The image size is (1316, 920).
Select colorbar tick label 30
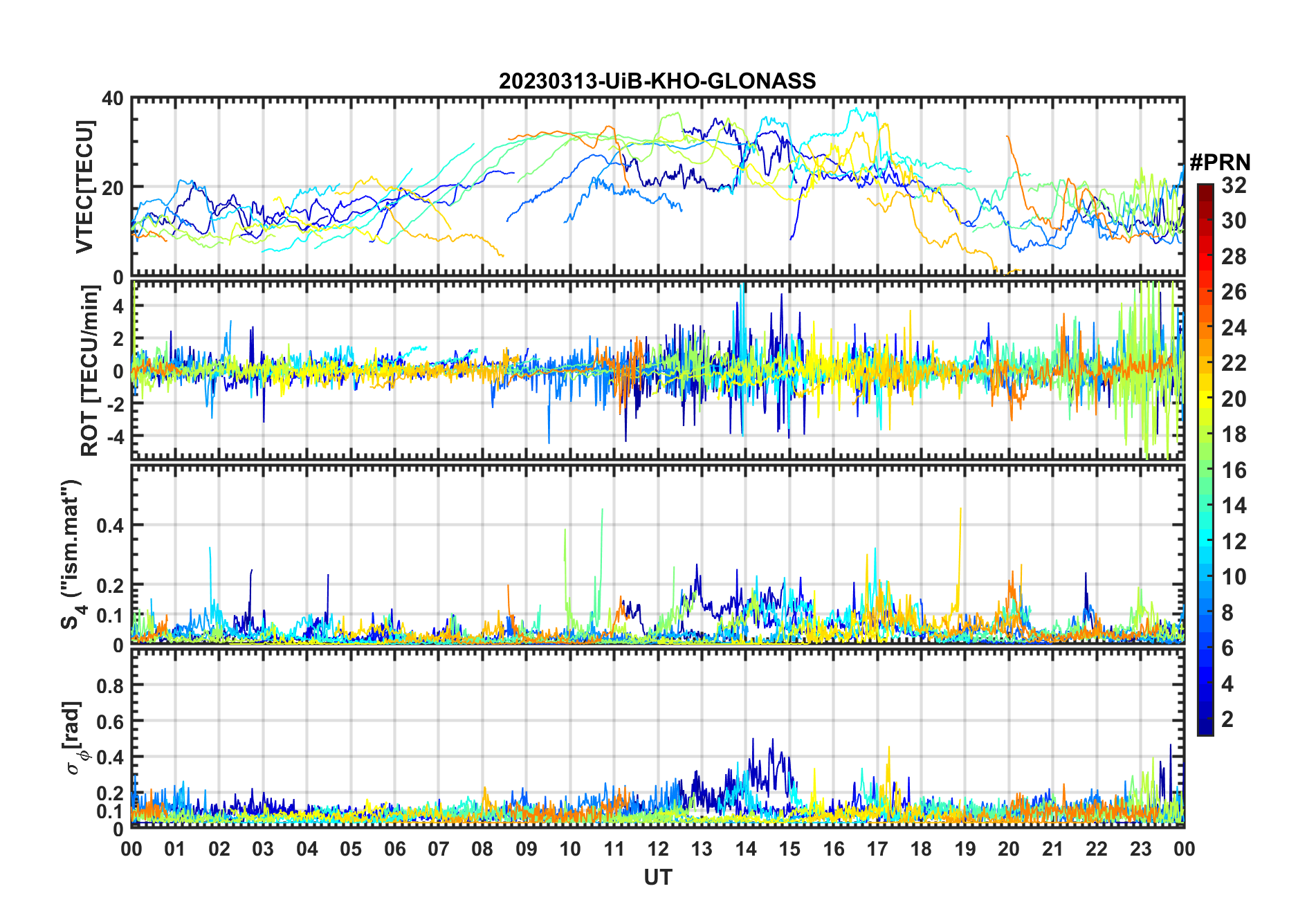coord(1234,221)
